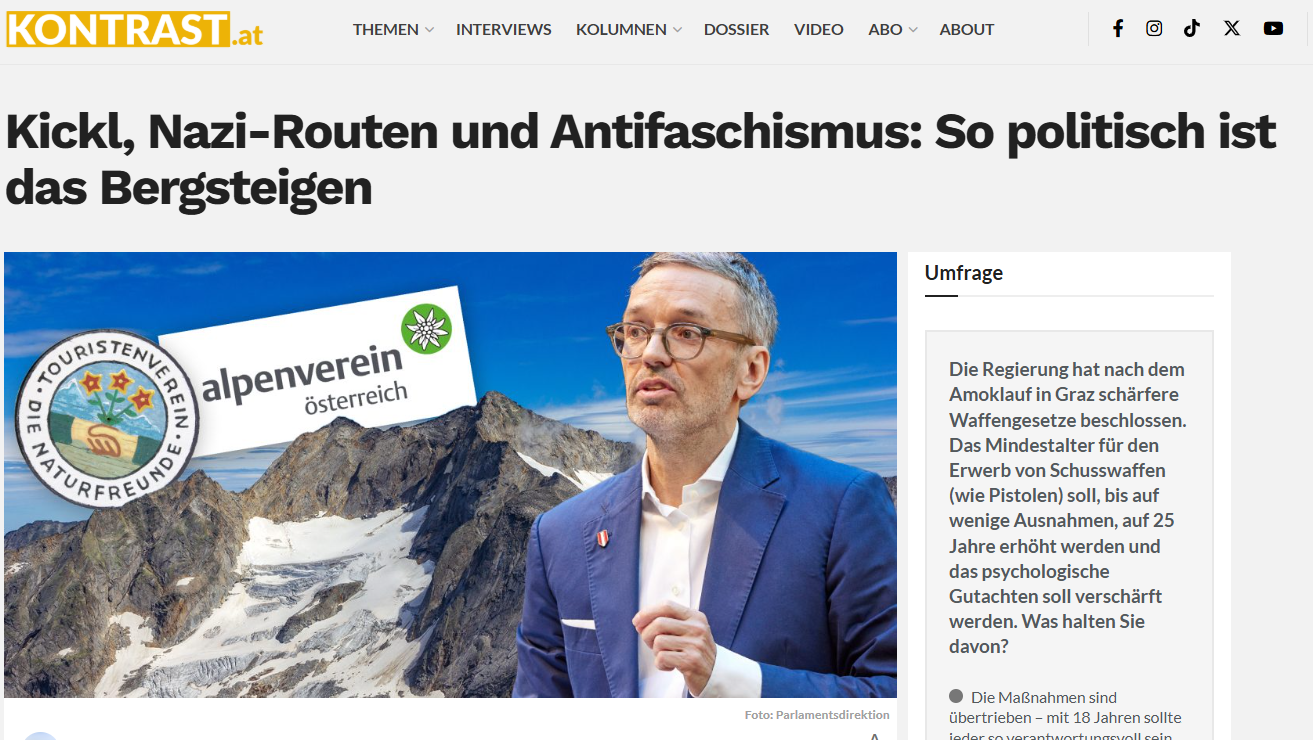Expand the ABO dropdown menu
1313x740 pixels.
(x=892, y=29)
